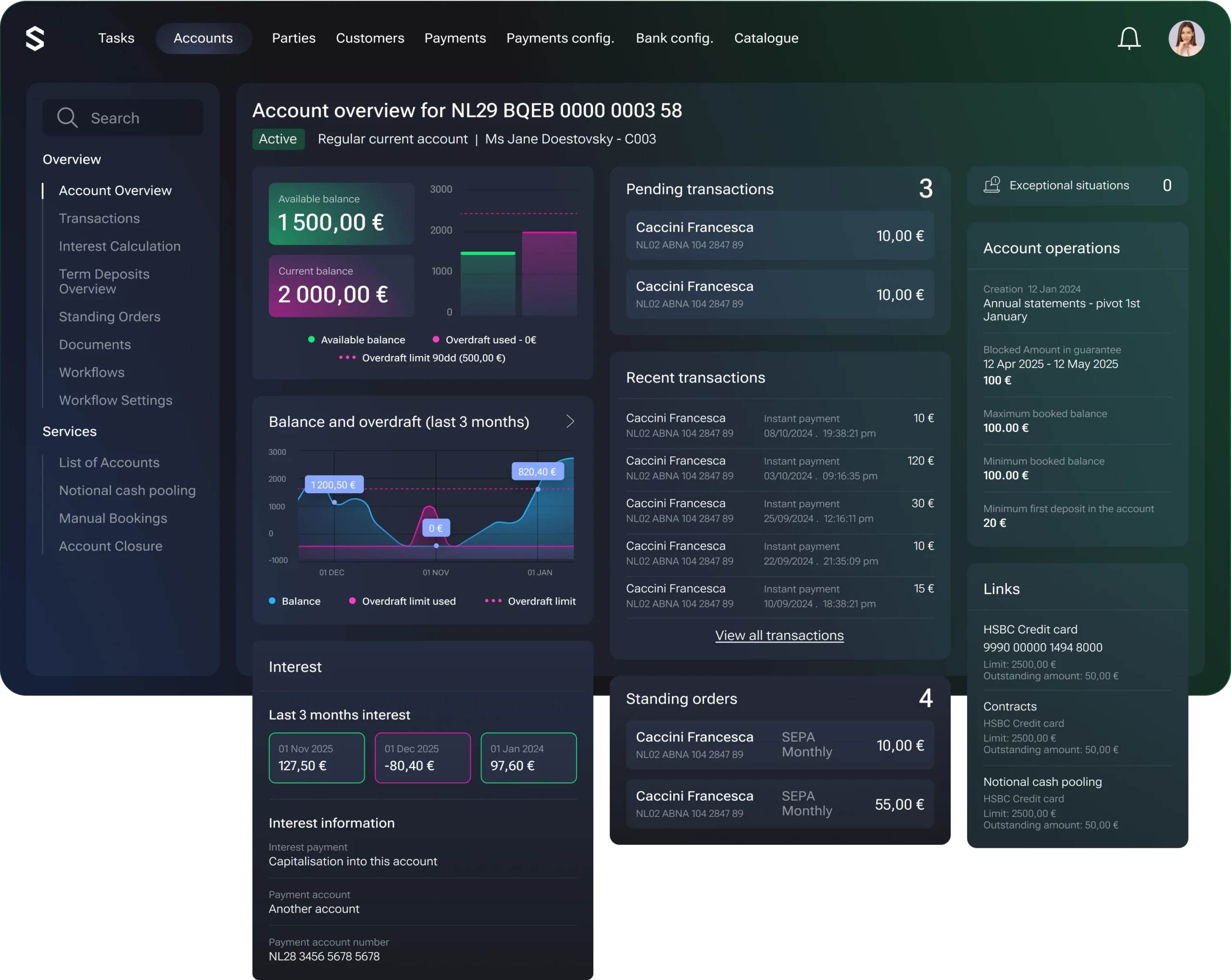The image size is (1231, 980).
Task: Open first pending Caccini Francesca transaction
Action: tap(779, 235)
